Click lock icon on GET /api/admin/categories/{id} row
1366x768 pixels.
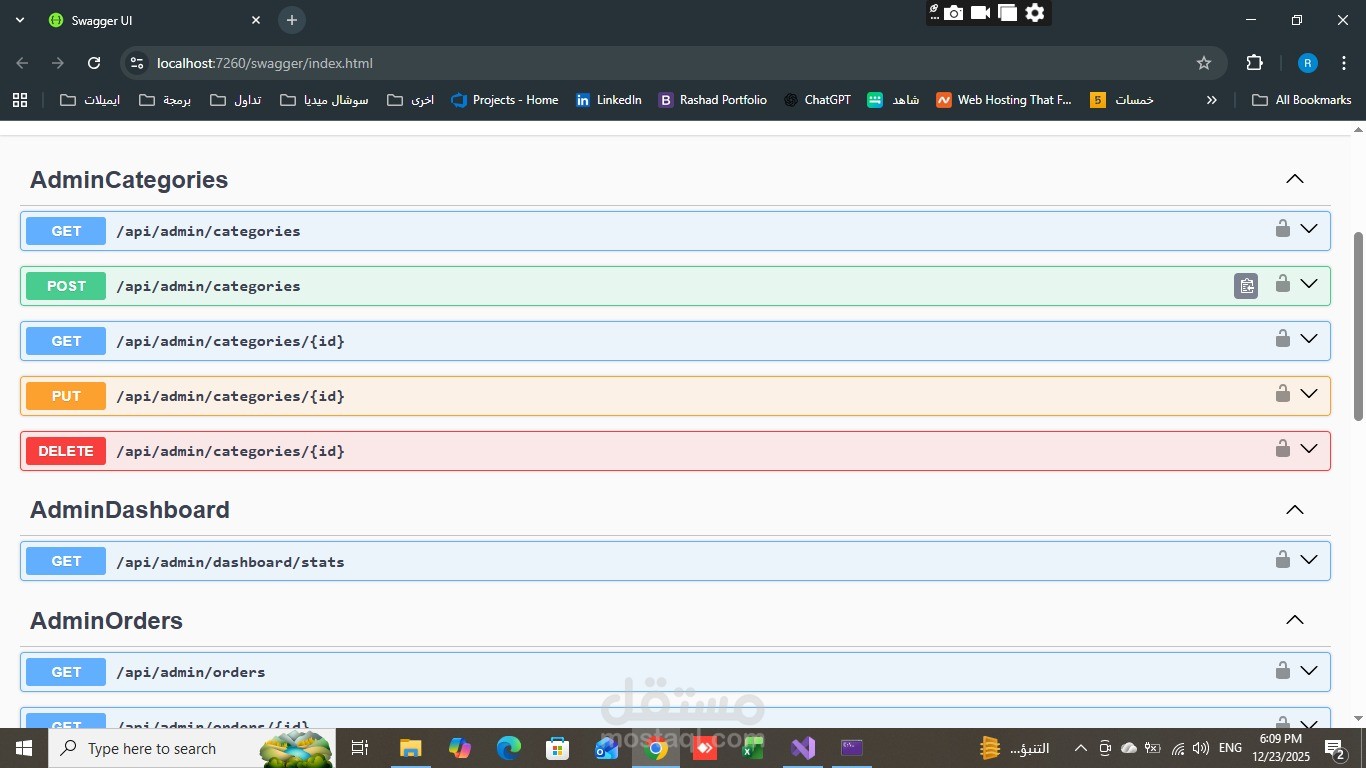(x=1282, y=339)
